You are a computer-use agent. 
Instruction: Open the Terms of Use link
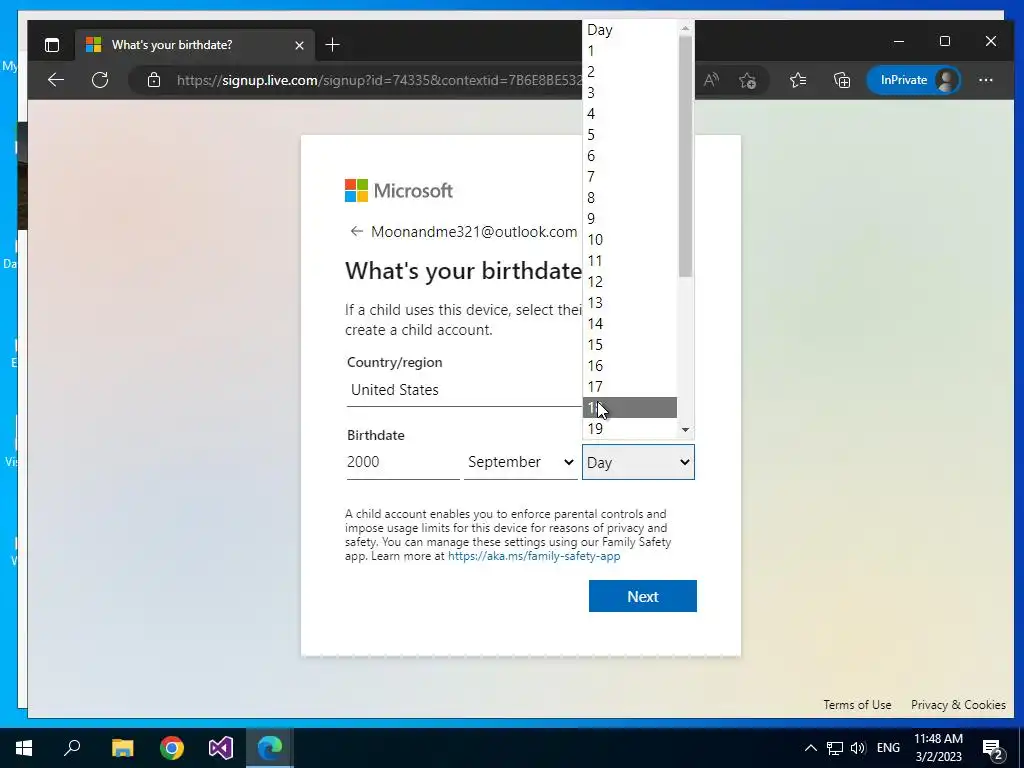(x=857, y=705)
